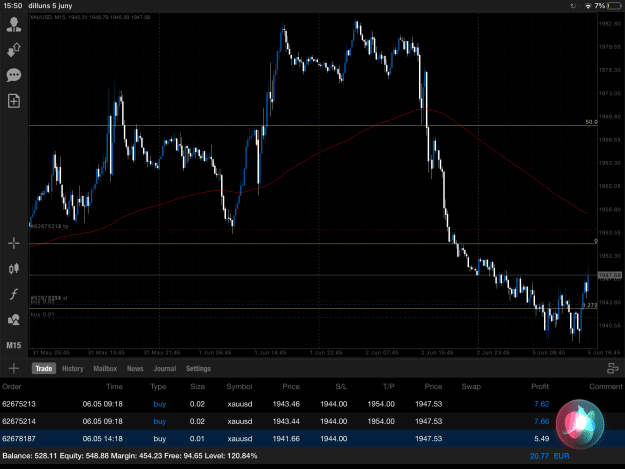Image resolution: width=625 pixels, height=469 pixels.
Task: Tap the new chart document-plus icon
Action: coord(14,101)
